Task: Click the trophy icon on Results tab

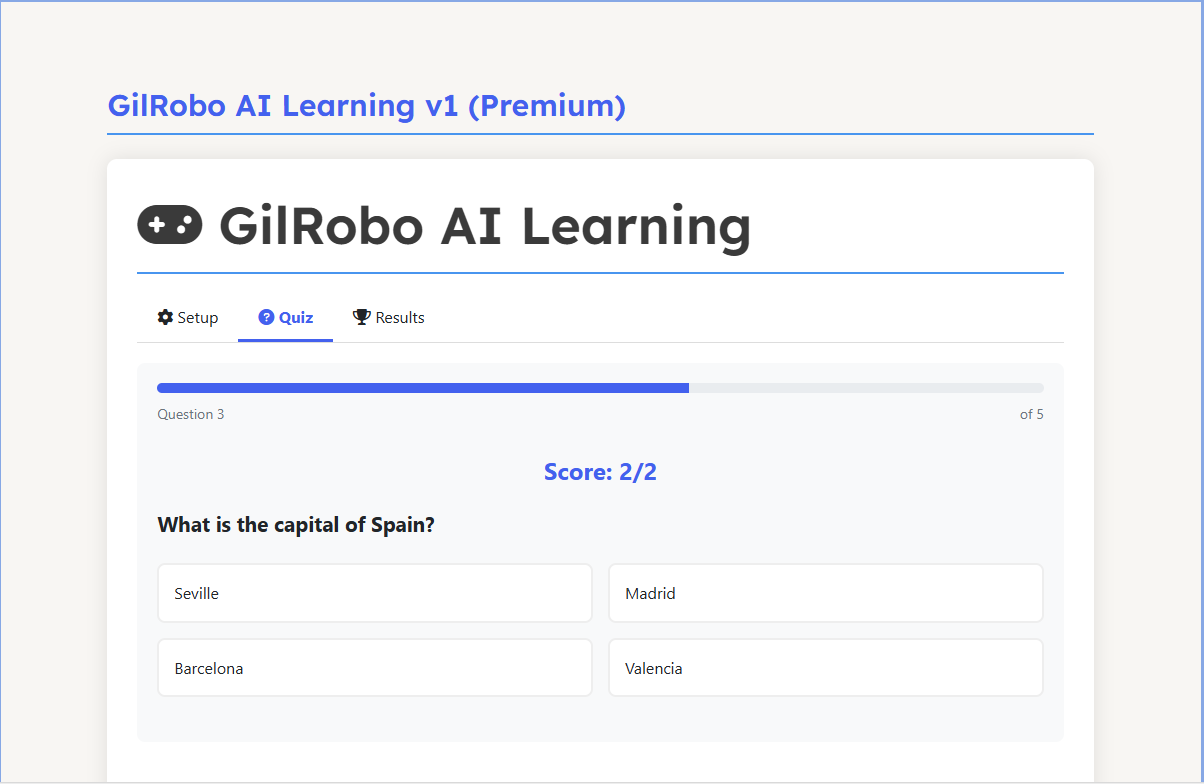Action: coord(361,317)
